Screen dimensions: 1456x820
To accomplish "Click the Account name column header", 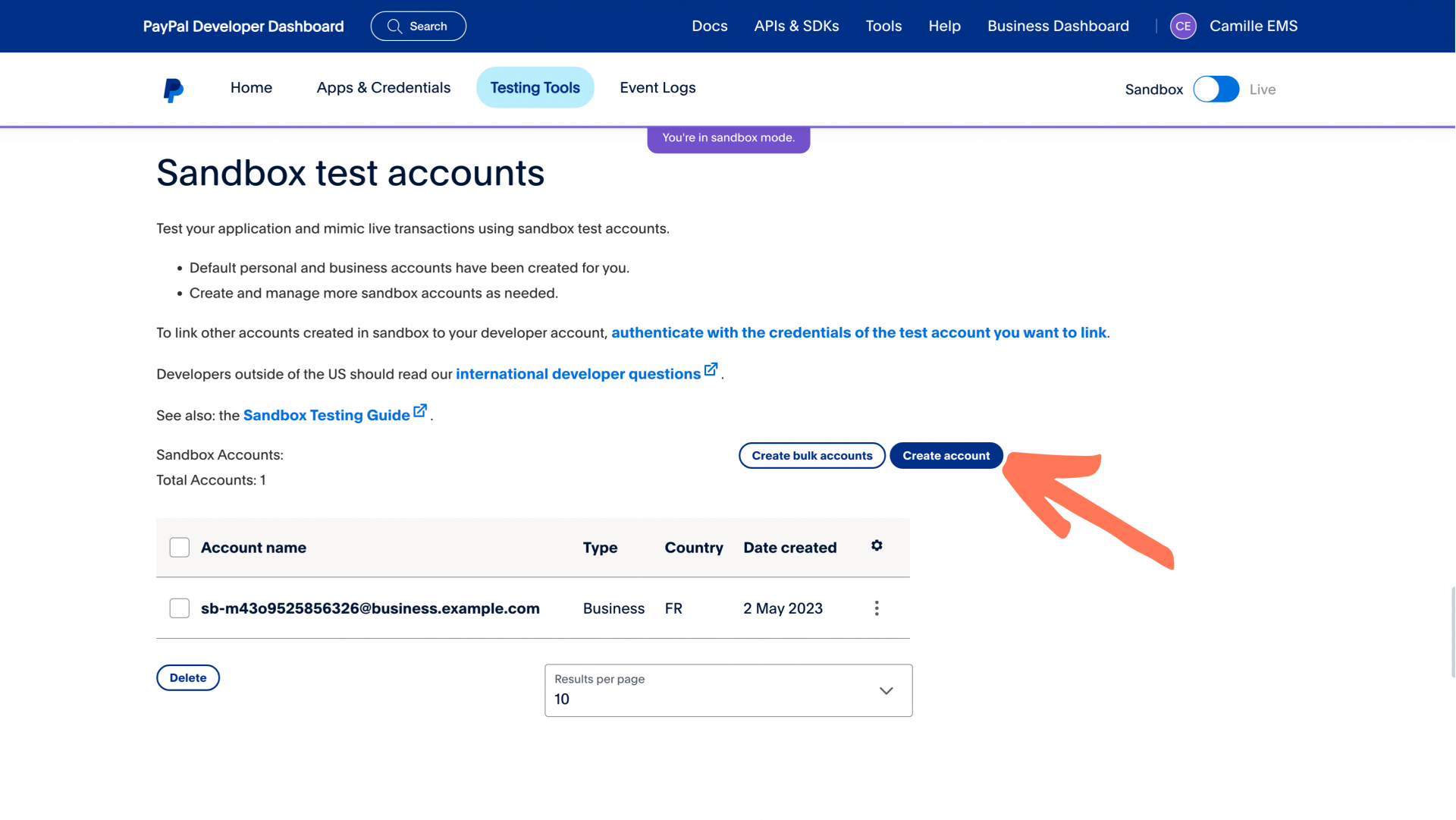I will (253, 548).
